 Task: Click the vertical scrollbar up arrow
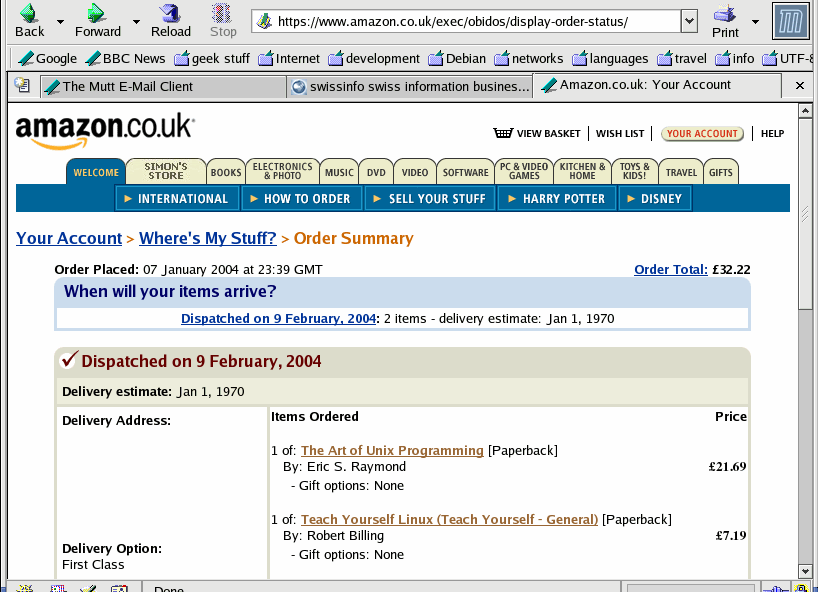pyautogui.click(x=804, y=111)
